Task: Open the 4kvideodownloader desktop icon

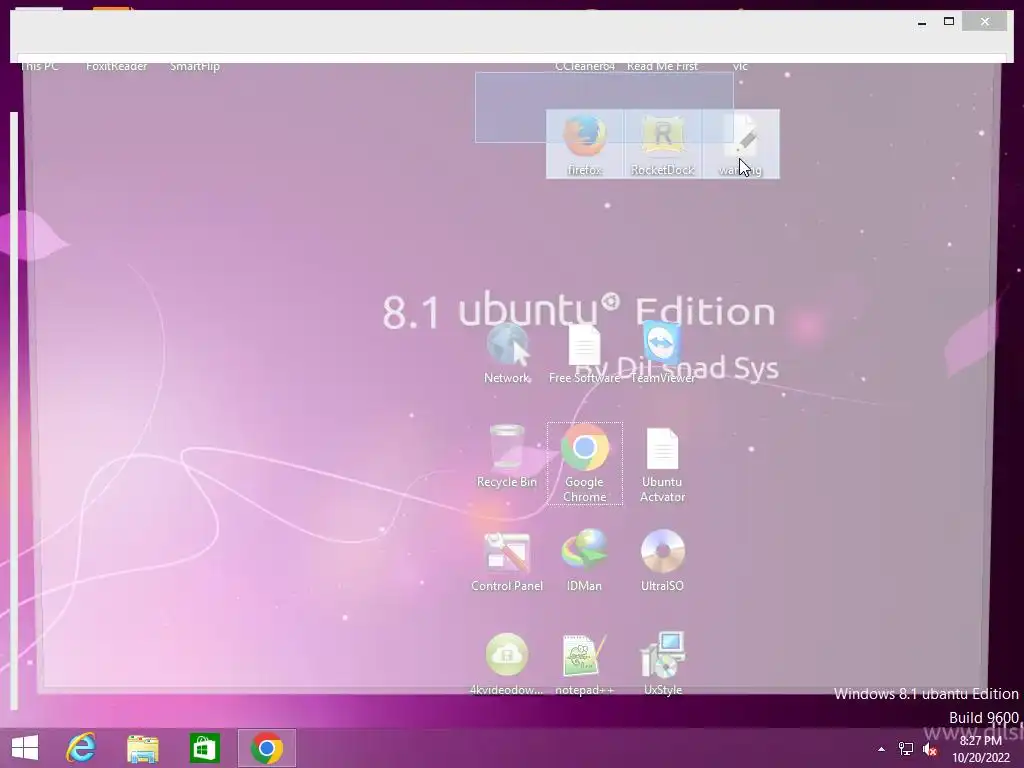Action: pos(507,664)
